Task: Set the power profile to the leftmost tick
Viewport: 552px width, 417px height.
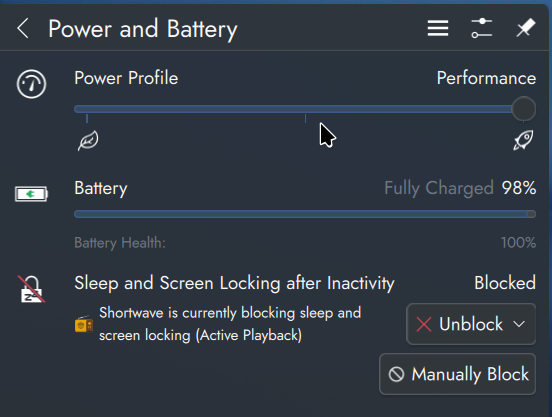Action: (87, 109)
